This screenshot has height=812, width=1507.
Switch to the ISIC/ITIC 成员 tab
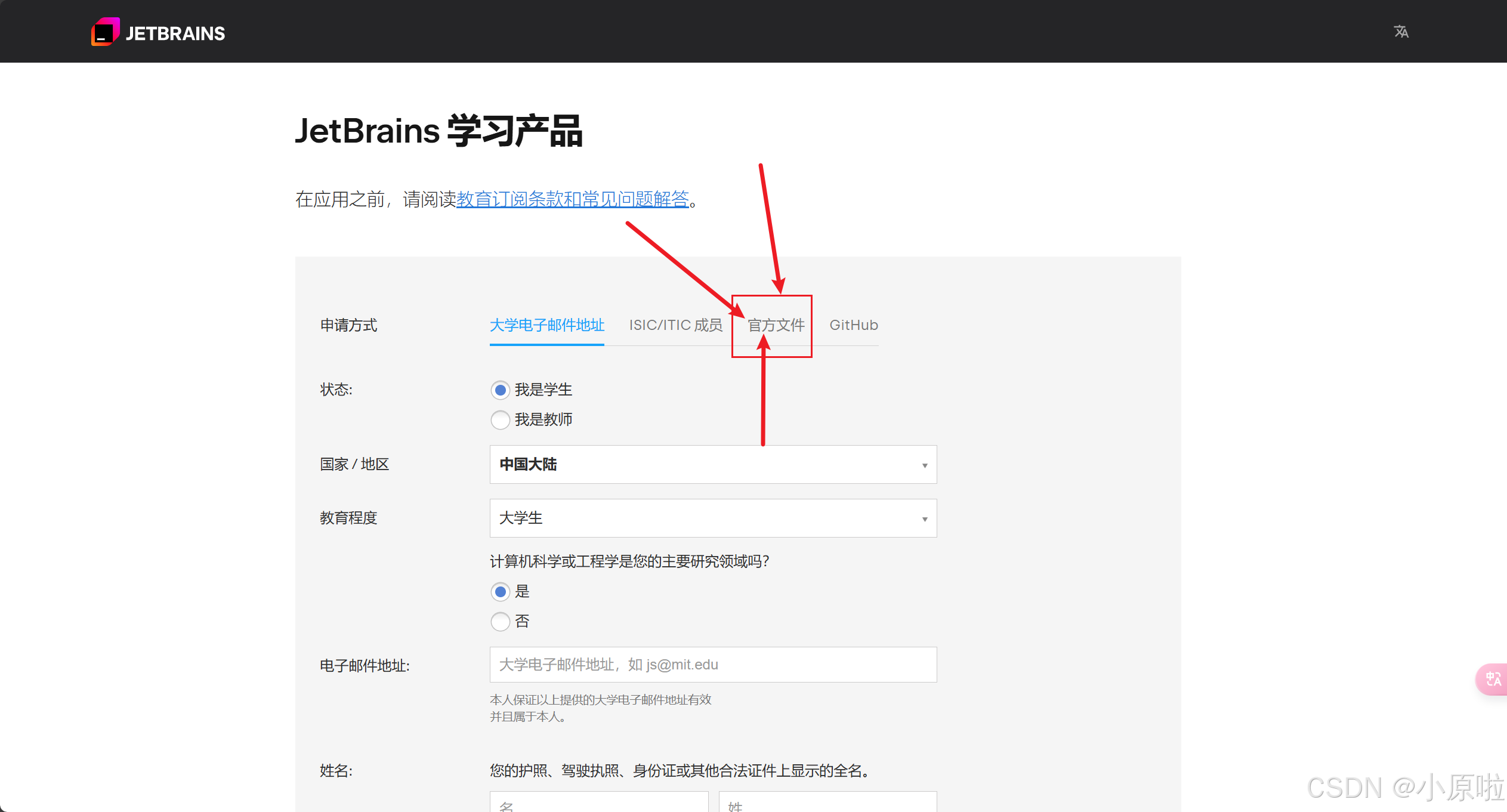(675, 325)
